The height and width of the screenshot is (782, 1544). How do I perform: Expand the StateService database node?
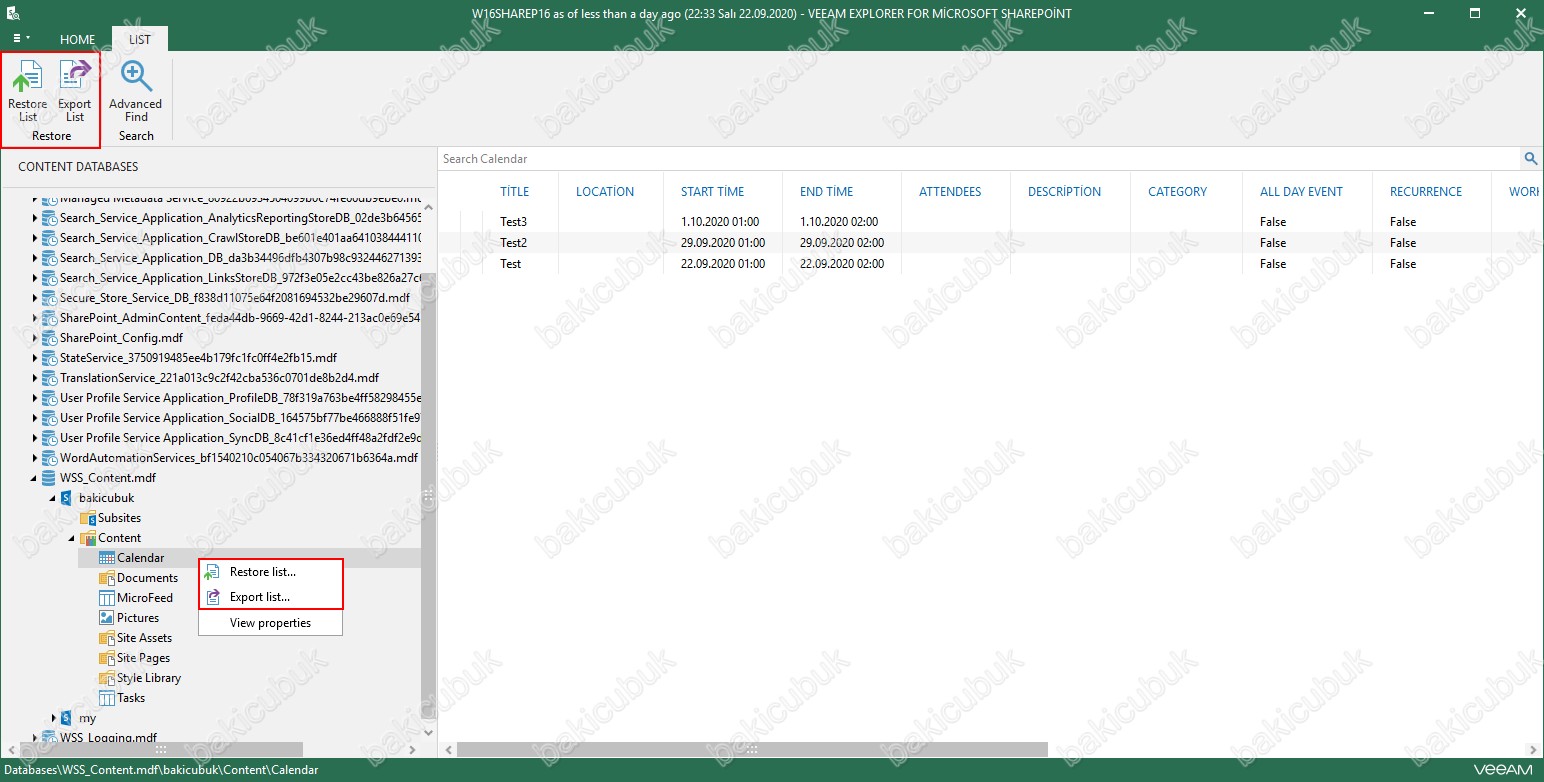click(x=35, y=358)
